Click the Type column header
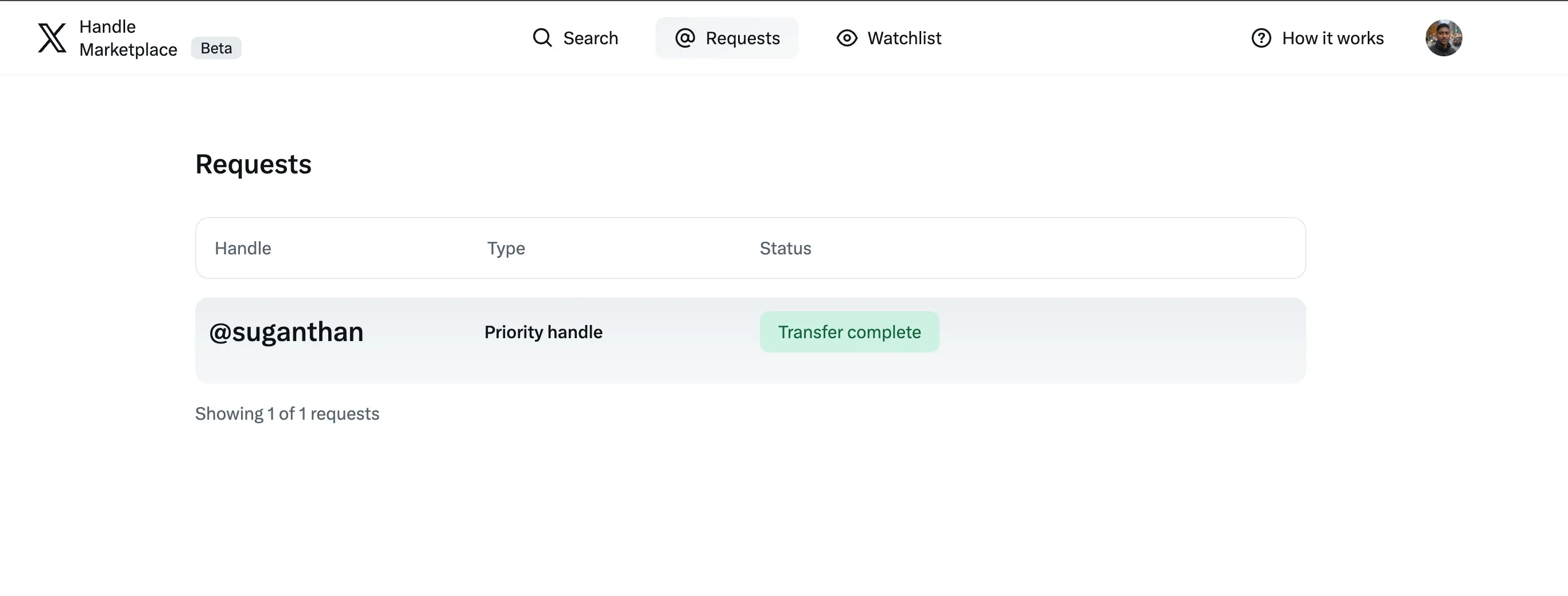This screenshot has width=1568, height=596. (x=506, y=249)
